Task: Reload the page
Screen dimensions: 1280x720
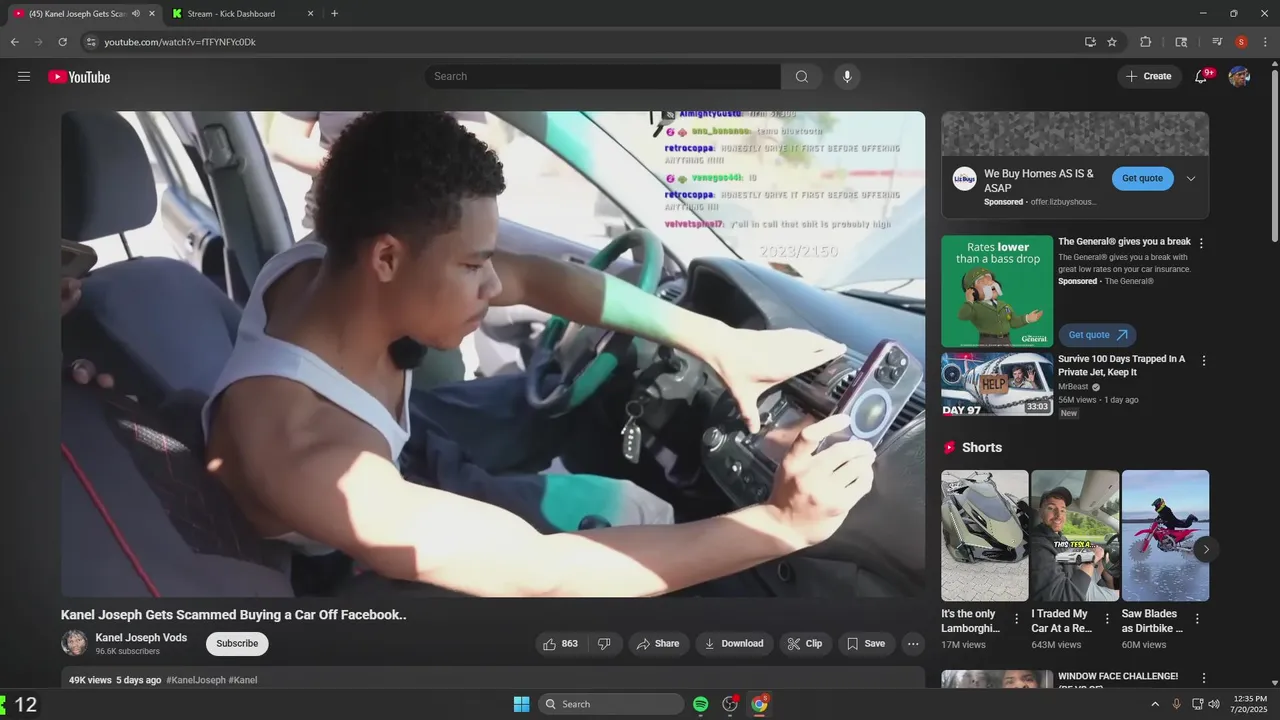Action: tap(63, 42)
